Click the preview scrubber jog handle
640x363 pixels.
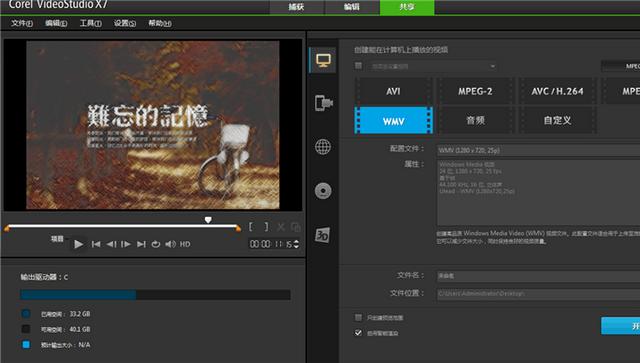click(208, 220)
